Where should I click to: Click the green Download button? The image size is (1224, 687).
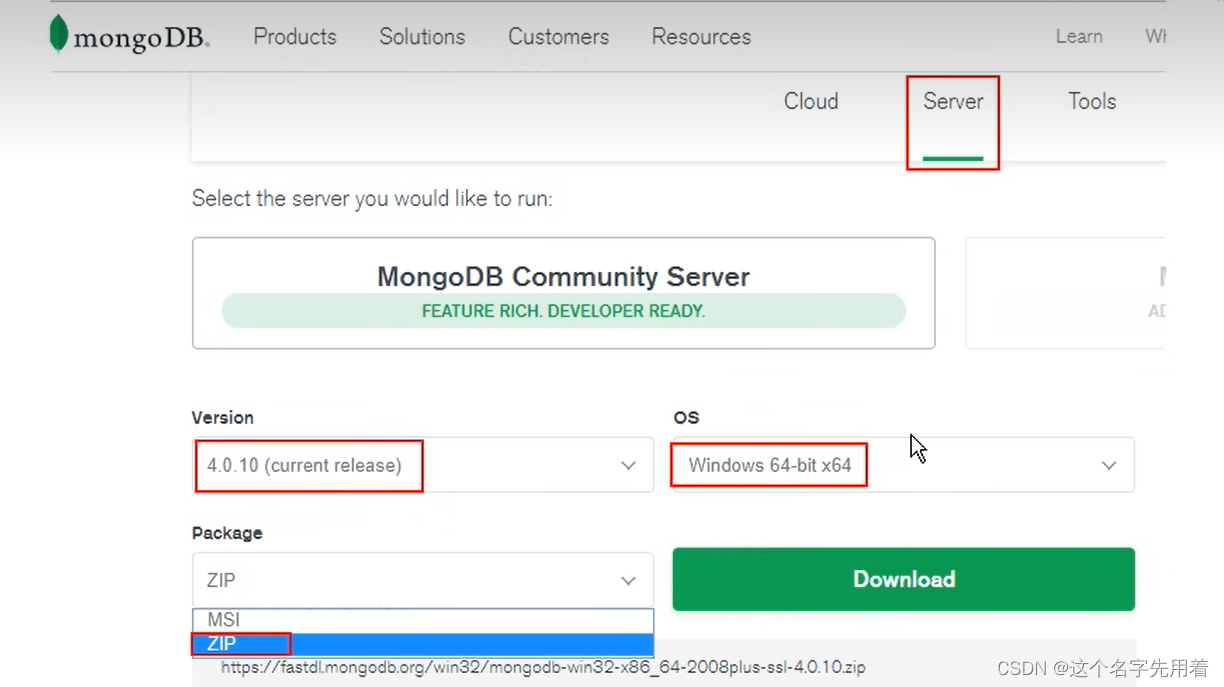pos(903,579)
